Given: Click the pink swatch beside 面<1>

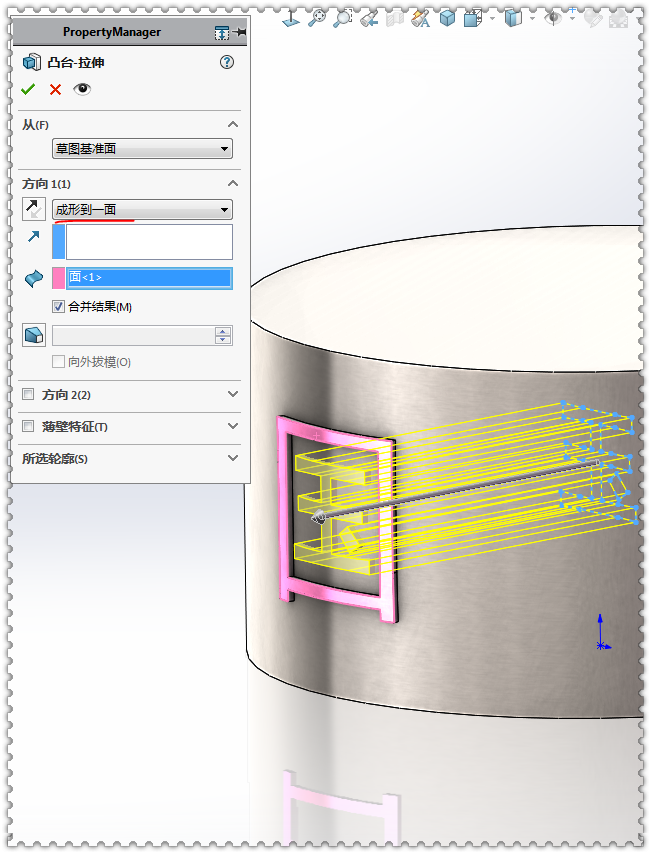Looking at the screenshot, I should click(x=59, y=278).
